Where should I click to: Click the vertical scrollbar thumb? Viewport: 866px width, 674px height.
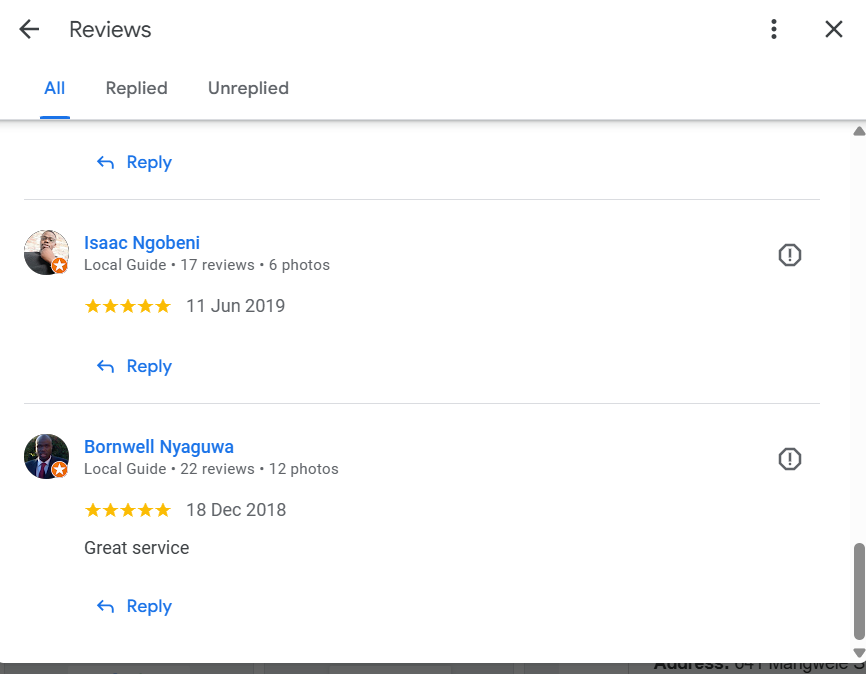859,590
